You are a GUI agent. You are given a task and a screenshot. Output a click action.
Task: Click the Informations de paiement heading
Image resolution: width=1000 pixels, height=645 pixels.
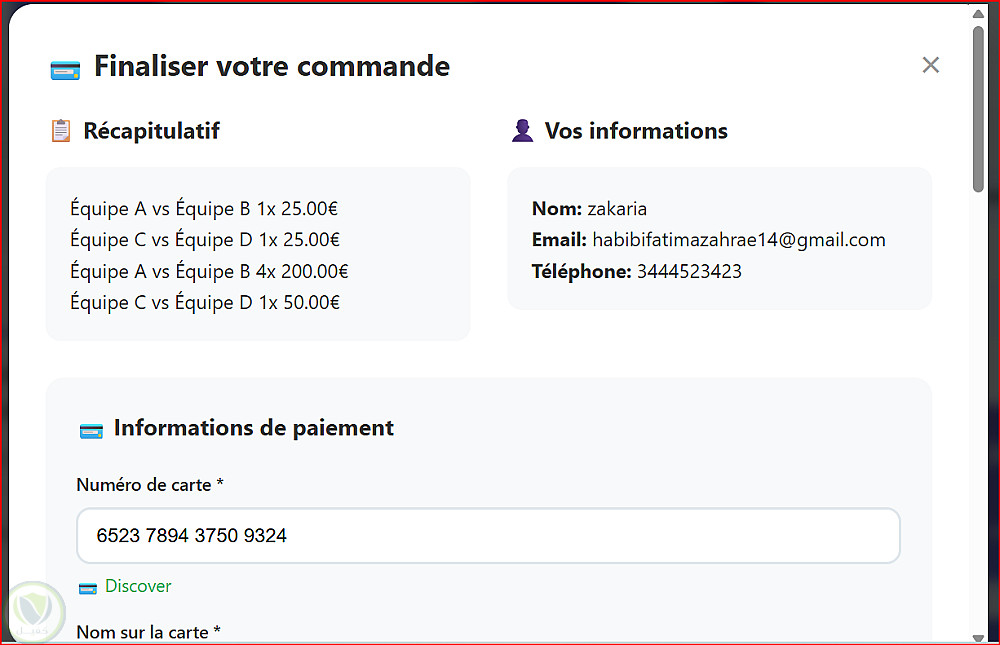253,428
